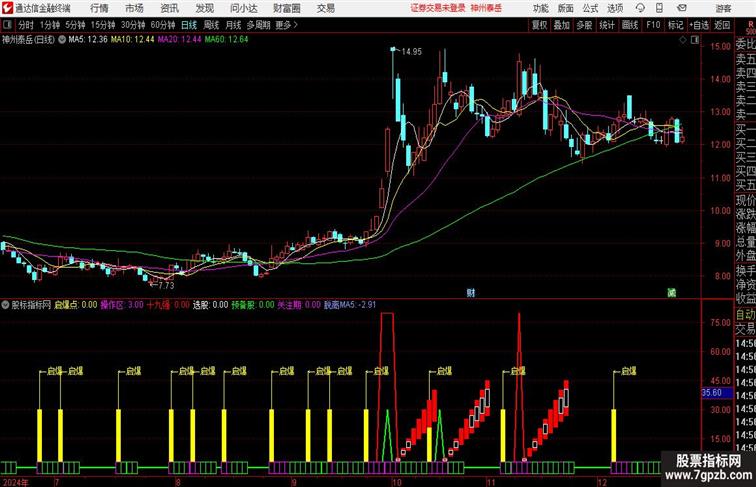Click the 复权 toolbar button

[539, 25]
